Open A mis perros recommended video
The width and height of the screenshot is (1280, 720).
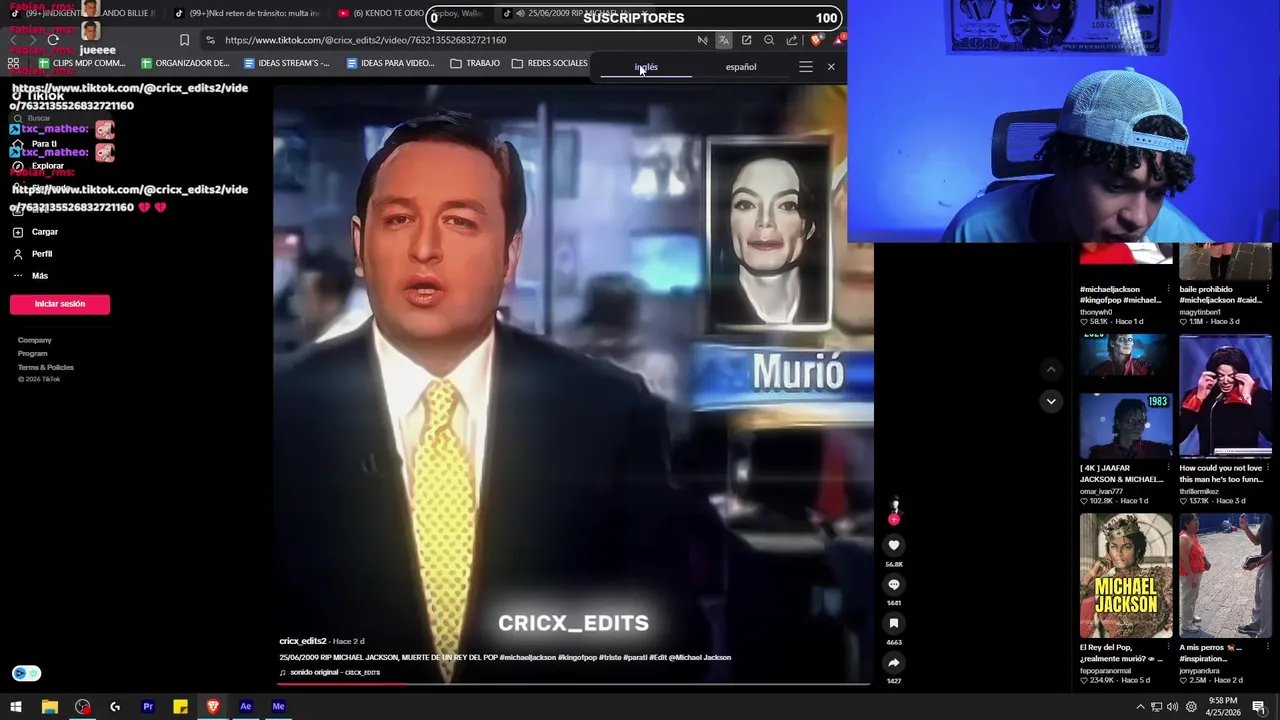coord(1225,576)
